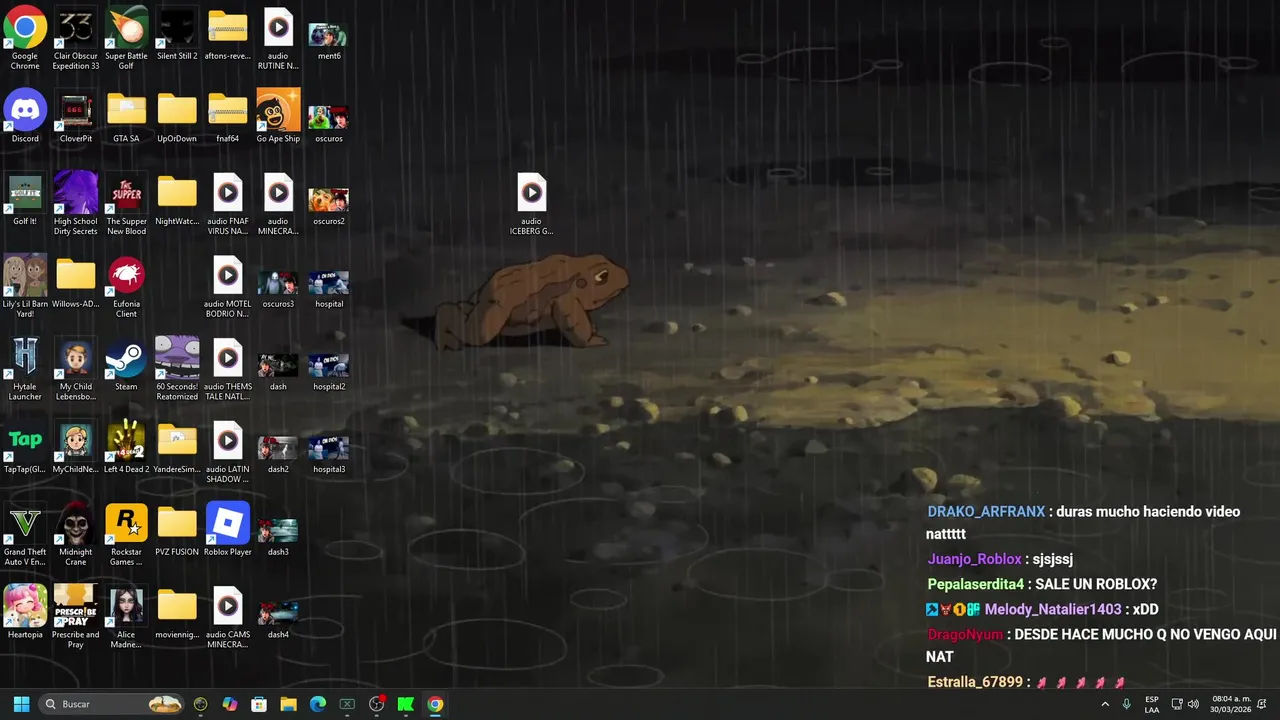Screen dimensions: 1280x720
Task: Open the ESP LAA language switcher
Action: [1152, 704]
